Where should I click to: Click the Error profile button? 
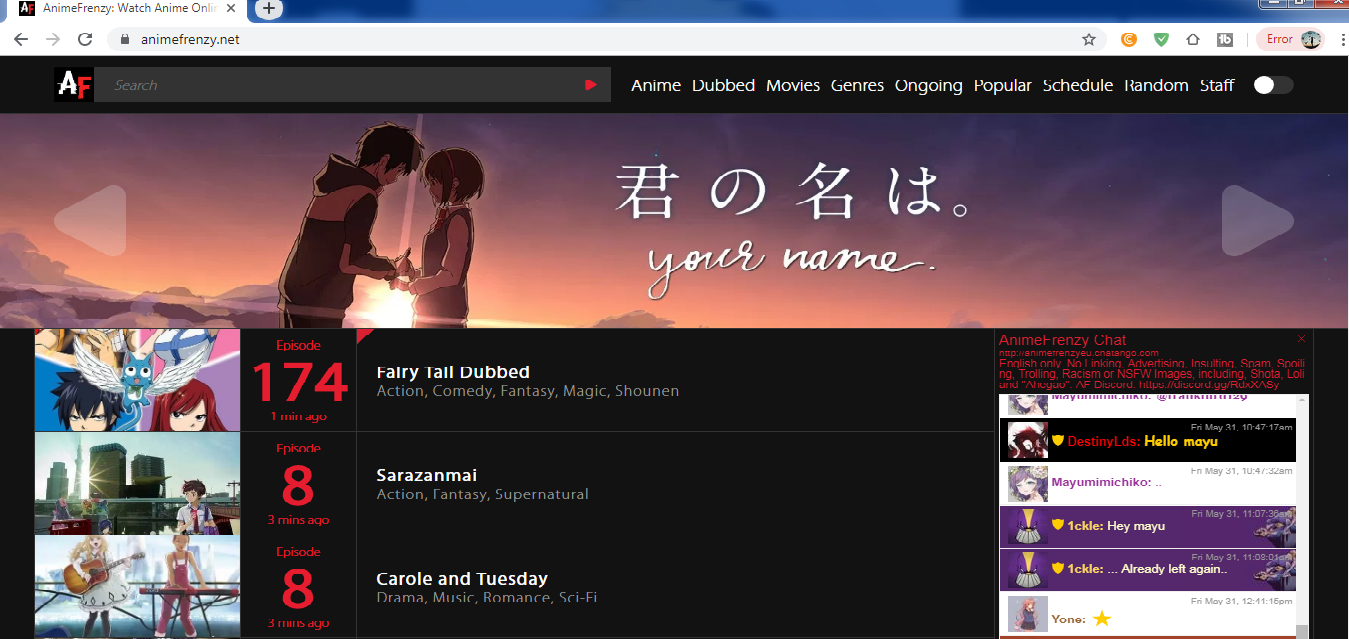pos(1293,40)
